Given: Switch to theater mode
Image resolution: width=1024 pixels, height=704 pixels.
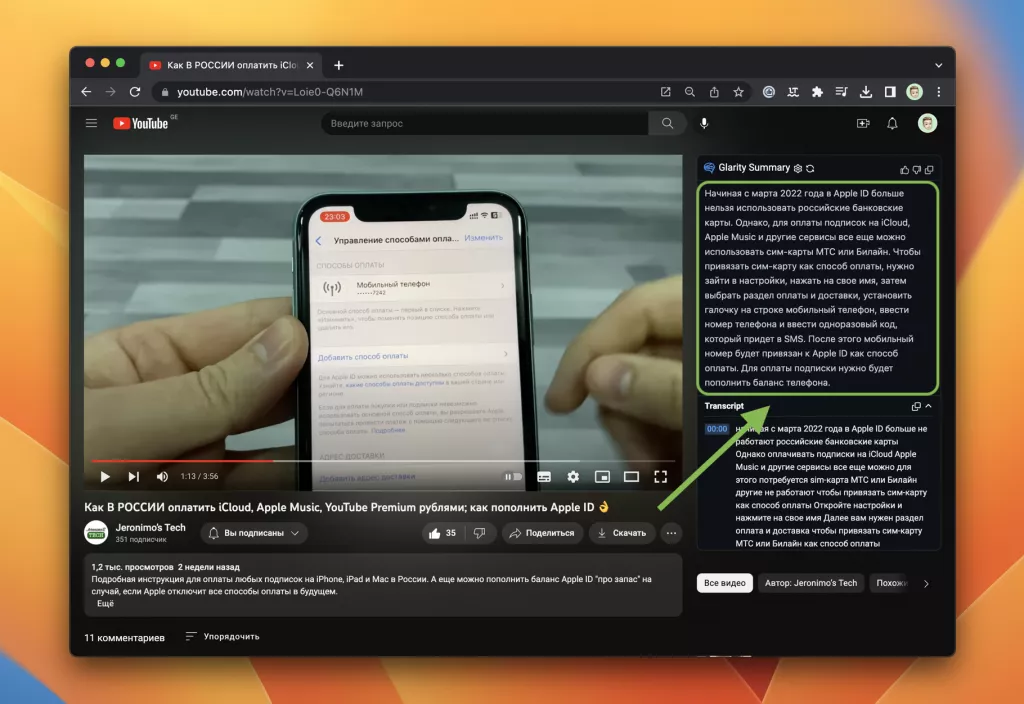Looking at the screenshot, I should click(x=631, y=477).
